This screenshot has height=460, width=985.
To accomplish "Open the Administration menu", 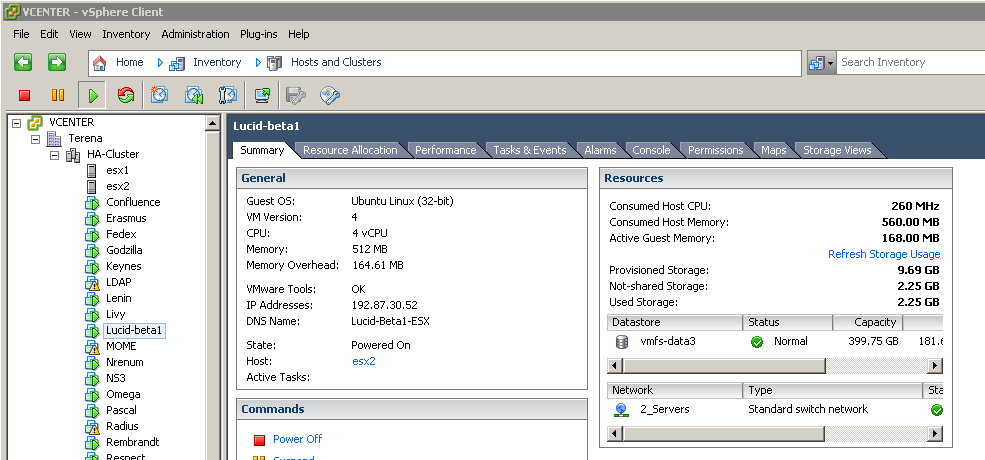I will tap(195, 34).
